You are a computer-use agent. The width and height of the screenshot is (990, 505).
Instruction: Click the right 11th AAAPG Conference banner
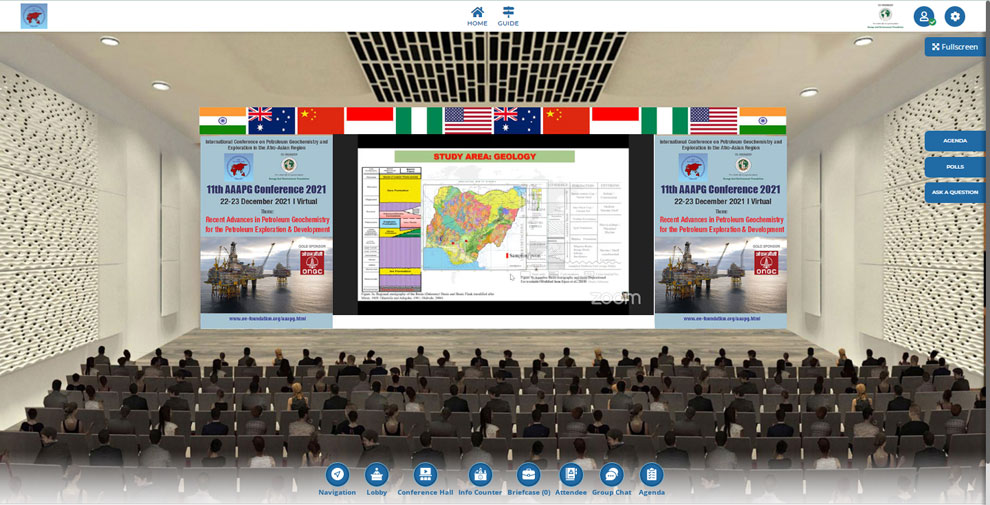(720, 232)
